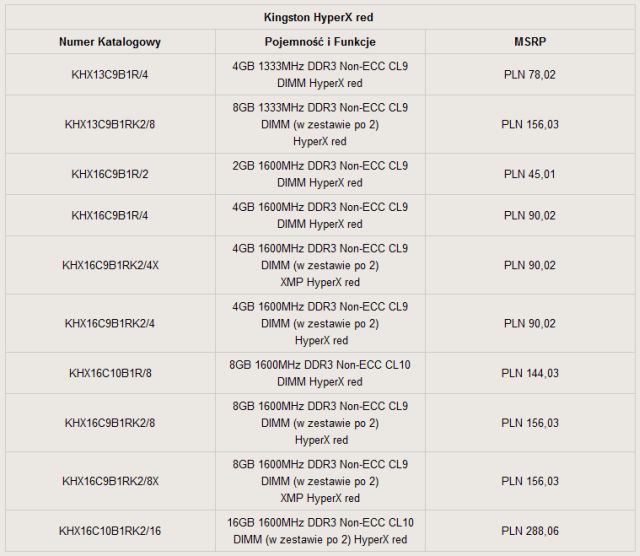Image resolution: width=640 pixels, height=556 pixels.
Task: Click the Numer Katalogowy column header
Action: (x=110, y=43)
